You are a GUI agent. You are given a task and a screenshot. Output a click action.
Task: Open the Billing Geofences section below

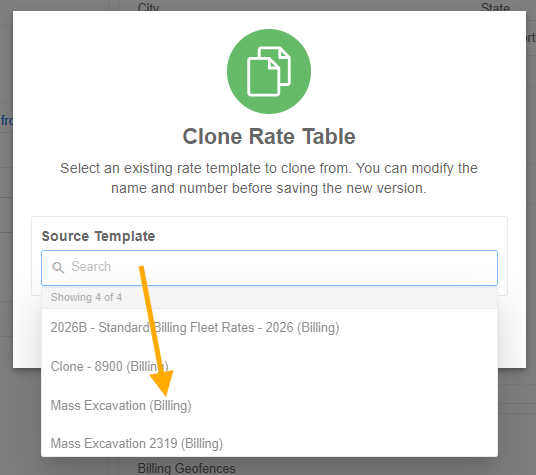click(x=186, y=468)
